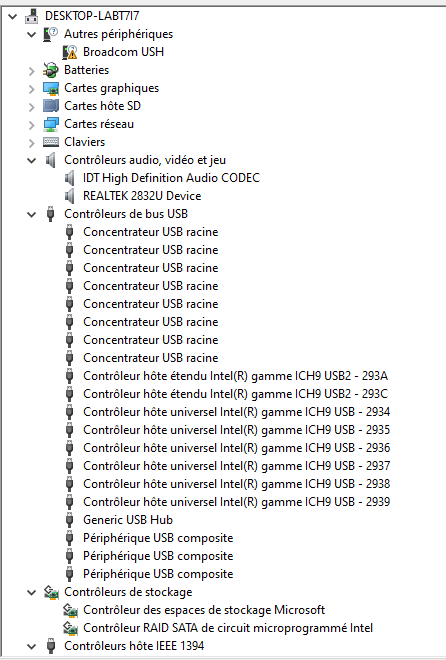Click the DESKTOP-LABT7I7 computer icon
This screenshot has height=660, width=446.
tap(32, 16)
